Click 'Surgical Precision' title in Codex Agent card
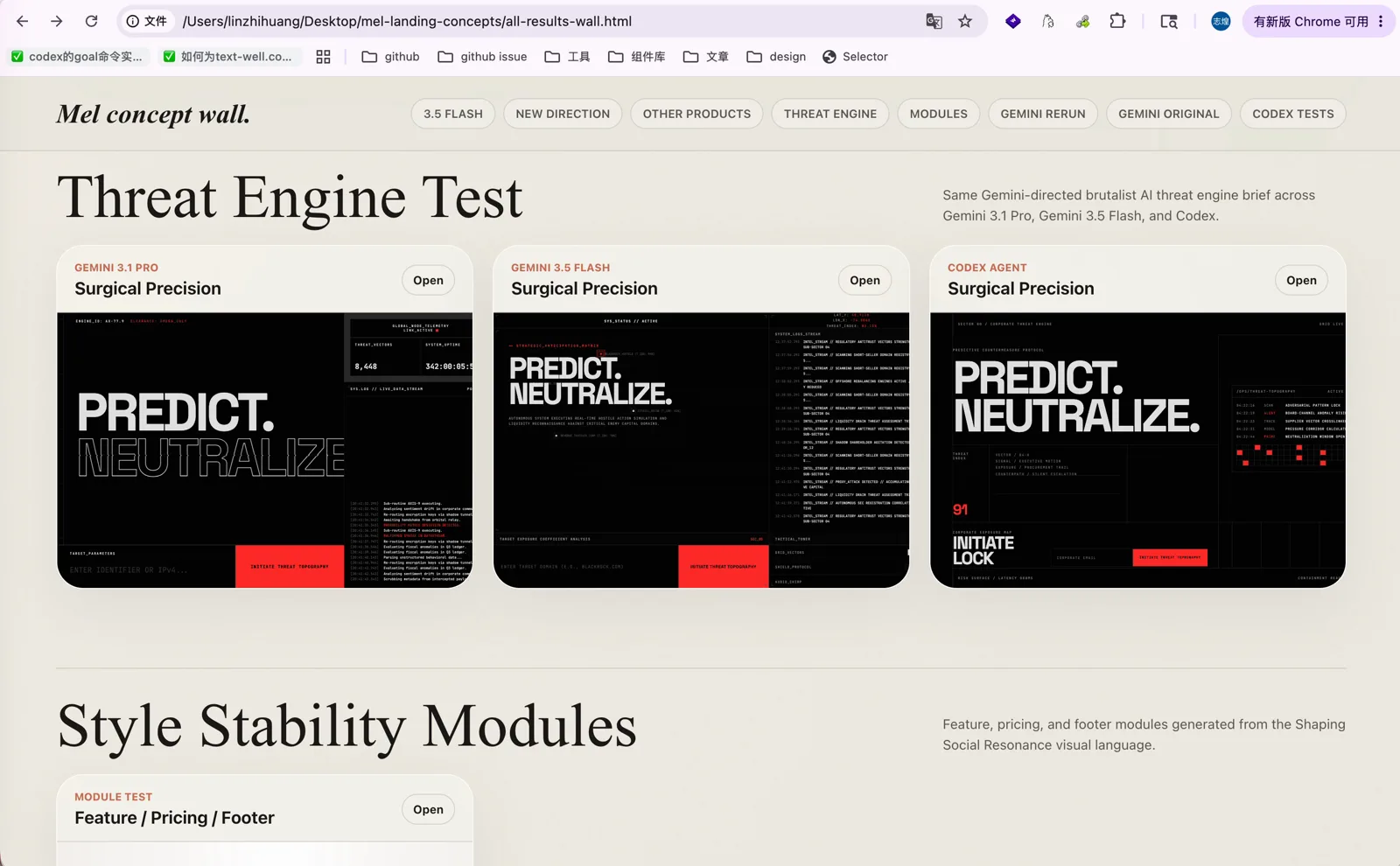 (1021, 289)
